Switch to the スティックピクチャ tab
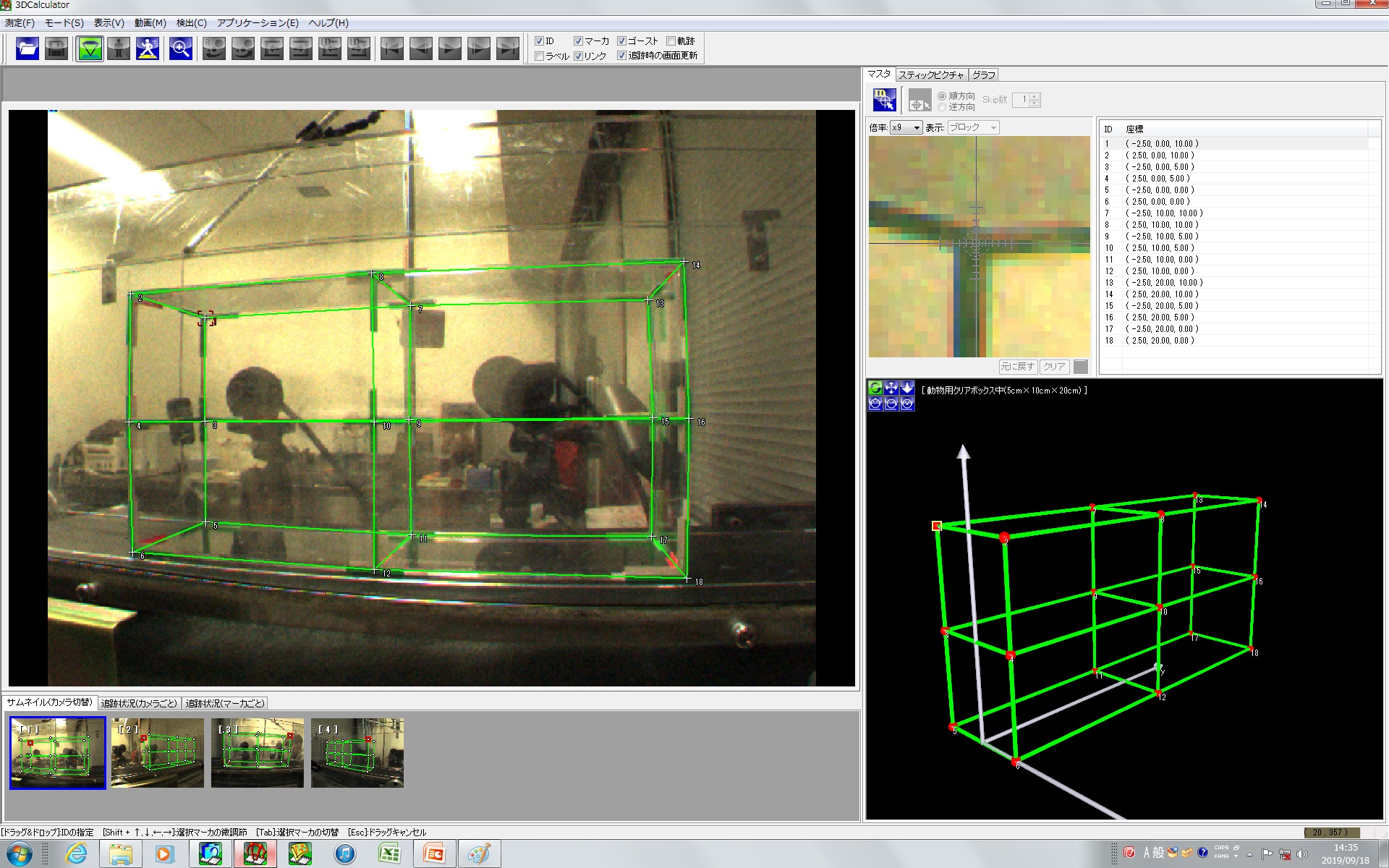The height and width of the screenshot is (868, 1389). click(x=931, y=75)
